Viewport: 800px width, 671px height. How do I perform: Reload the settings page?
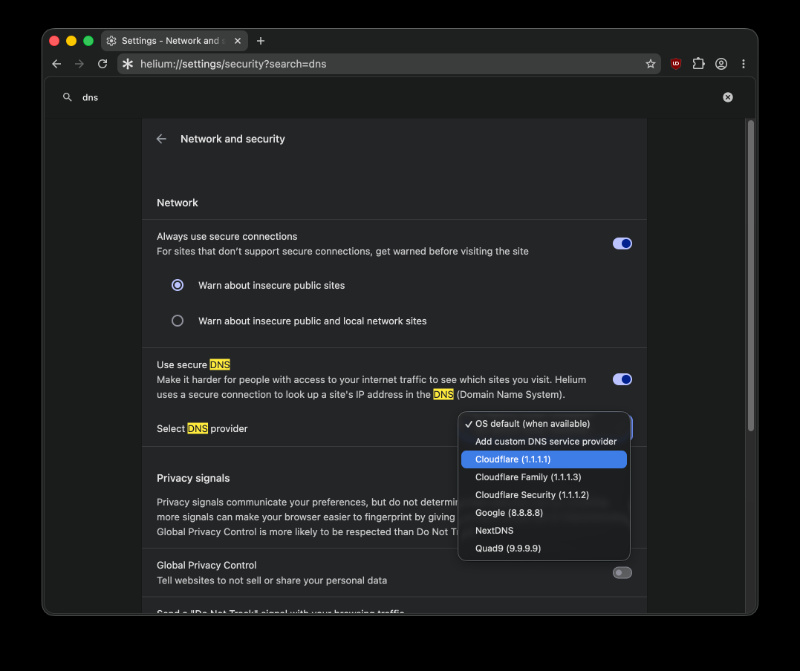[x=103, y=64]
